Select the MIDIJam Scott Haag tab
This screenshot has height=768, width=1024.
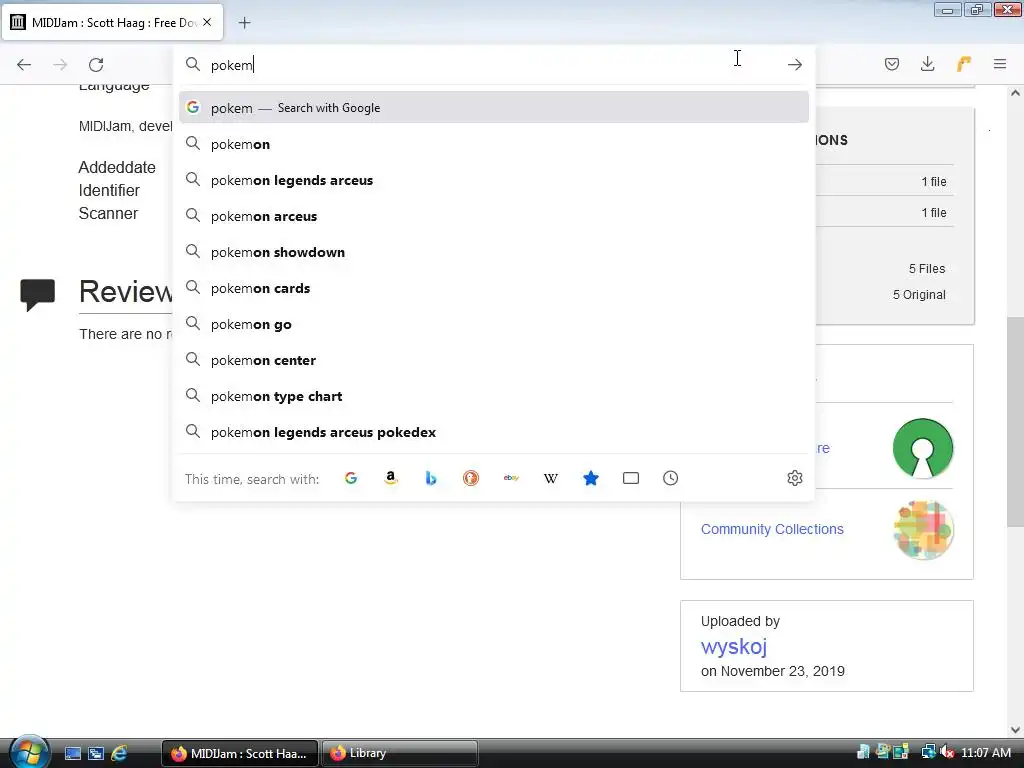(112, 22)
